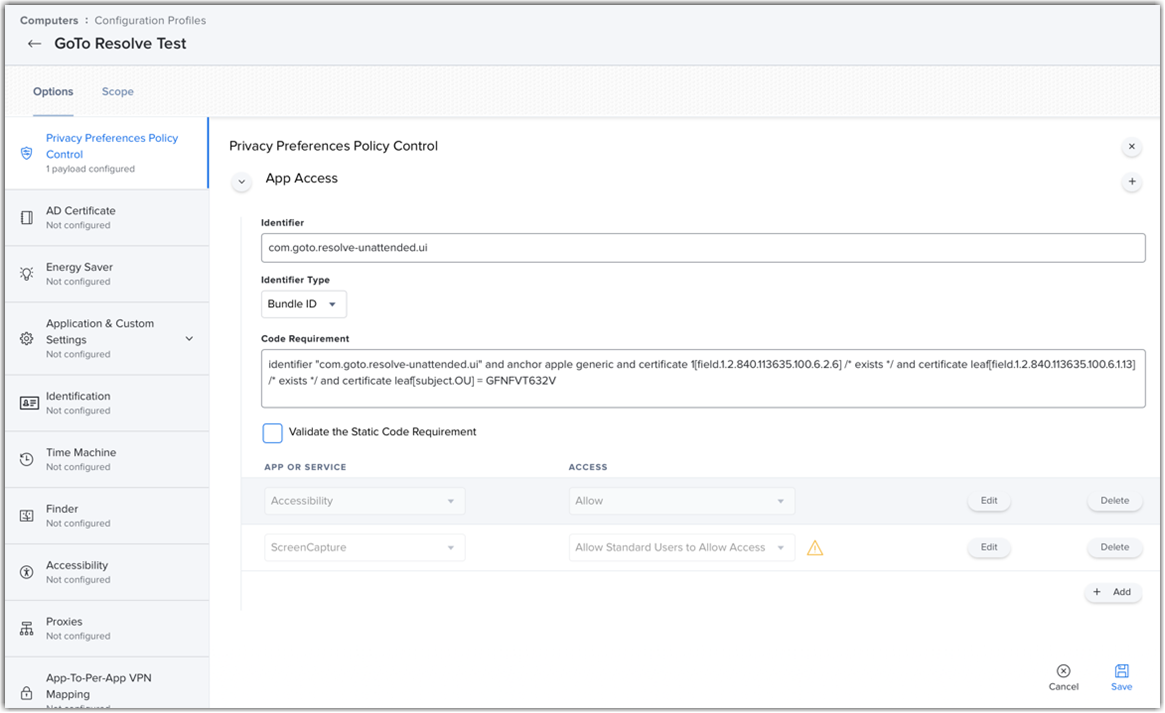The height and width of the screenshot is (713, 1165).
Task: Select Proxies payload
Action: tap(107, 628)
